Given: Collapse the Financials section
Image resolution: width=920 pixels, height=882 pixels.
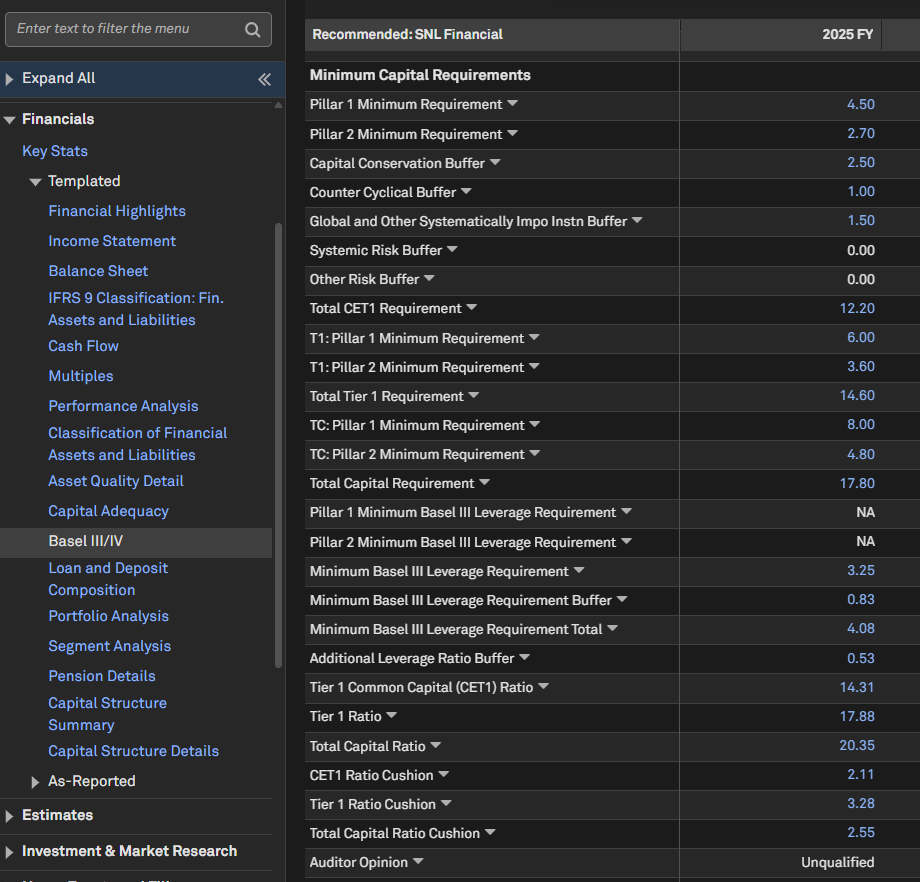Looking at the screenshot, I should [10, 119].
